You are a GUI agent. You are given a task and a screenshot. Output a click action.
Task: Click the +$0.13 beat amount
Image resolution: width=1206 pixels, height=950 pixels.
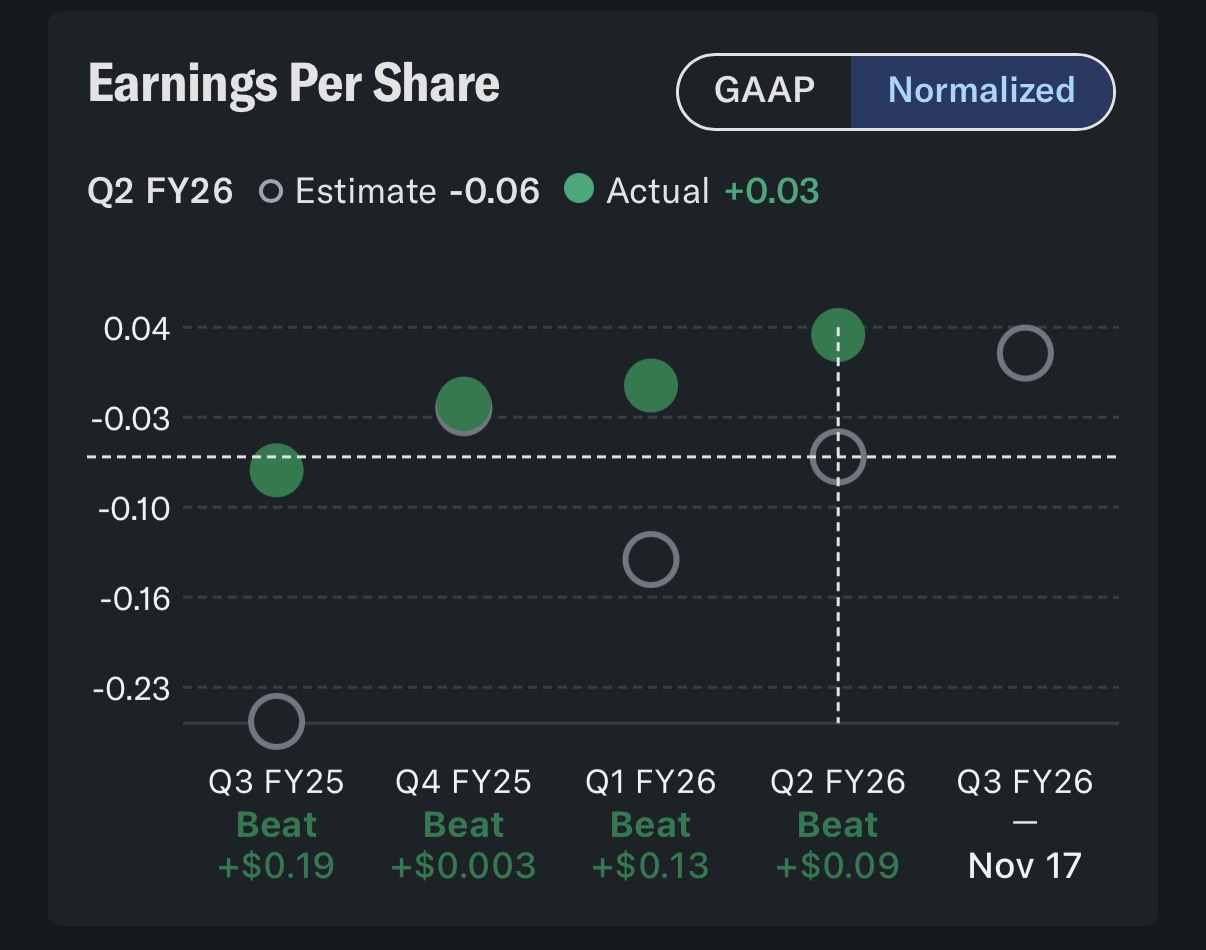click(651, 865)
